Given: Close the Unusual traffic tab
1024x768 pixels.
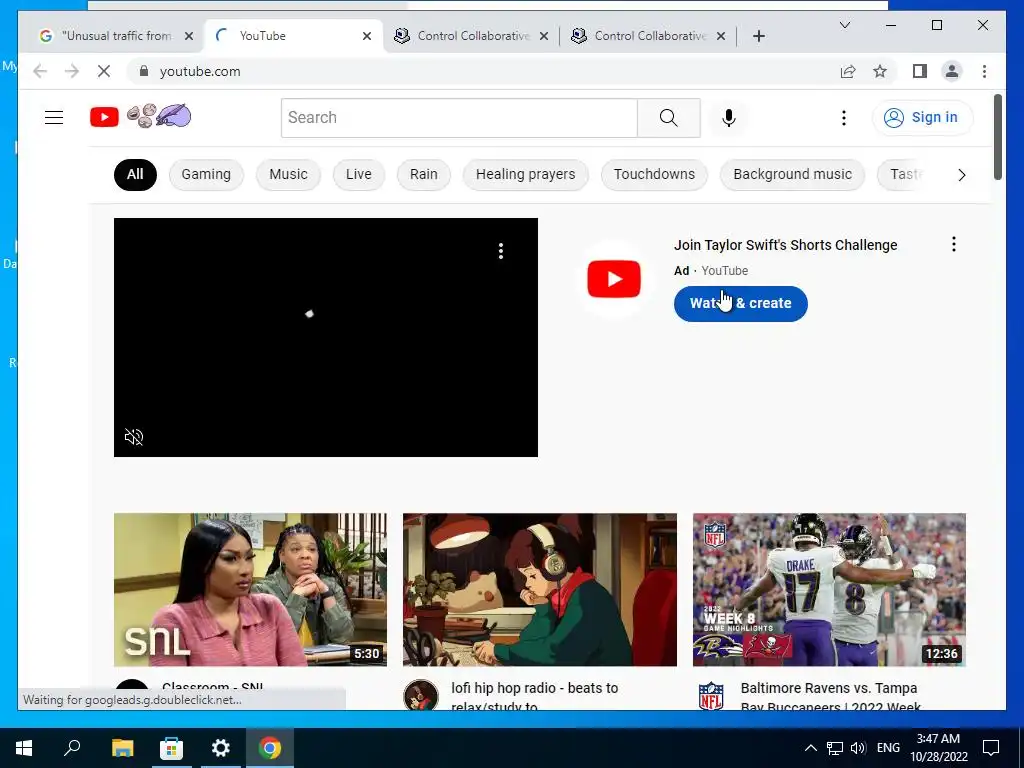Looking at the screenshot, I should click(x=189, y=36).
